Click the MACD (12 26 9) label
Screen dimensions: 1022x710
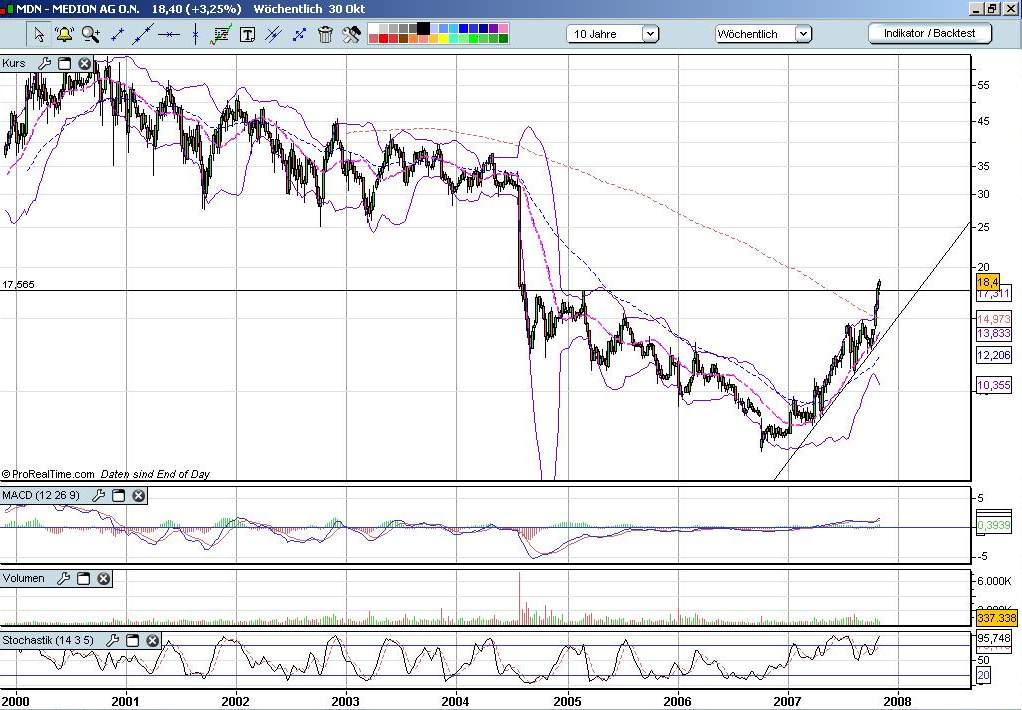coord(41,496)
